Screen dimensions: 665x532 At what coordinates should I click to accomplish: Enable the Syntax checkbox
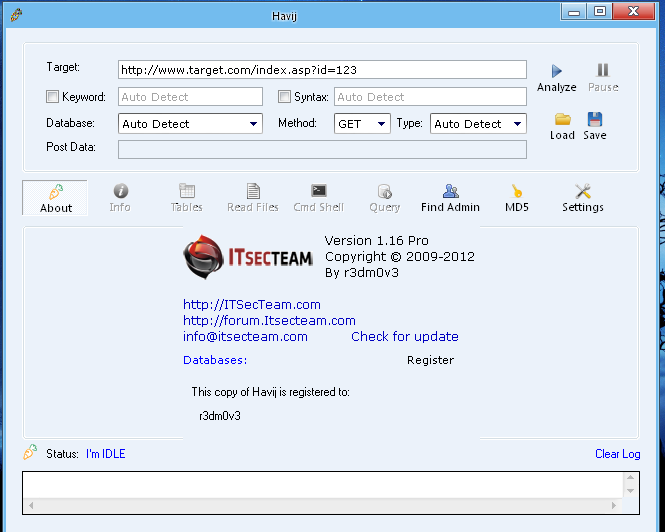click(x=284, y=97)
